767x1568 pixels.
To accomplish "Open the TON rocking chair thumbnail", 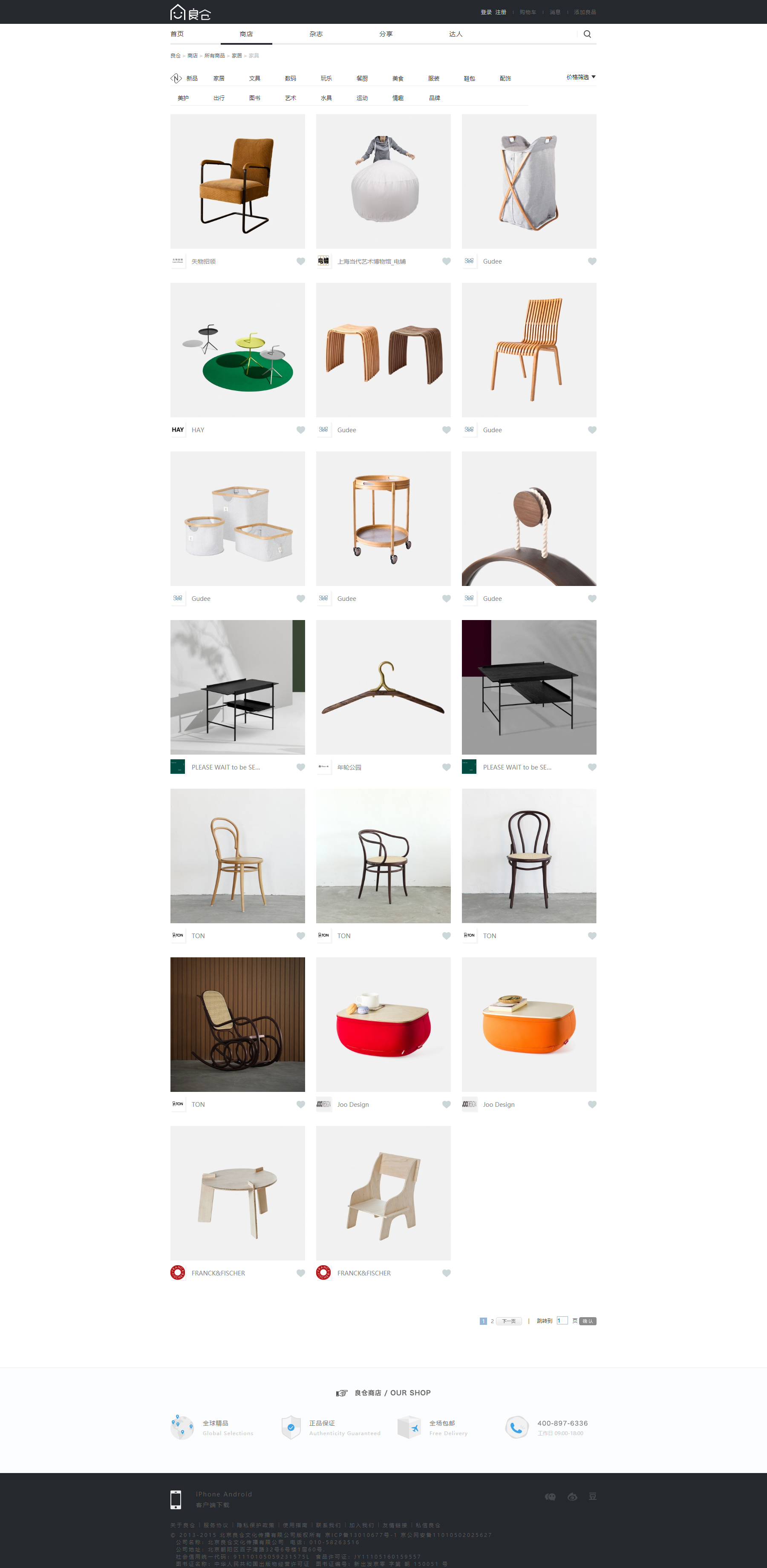I will coord(238,1025).
